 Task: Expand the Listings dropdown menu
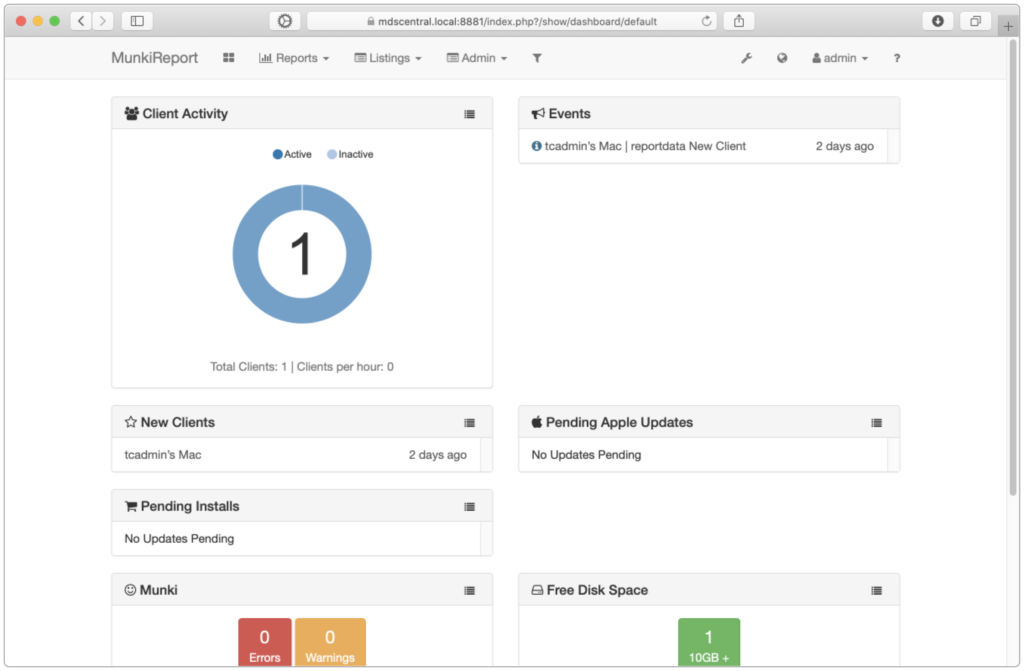(x=388, y=58)
